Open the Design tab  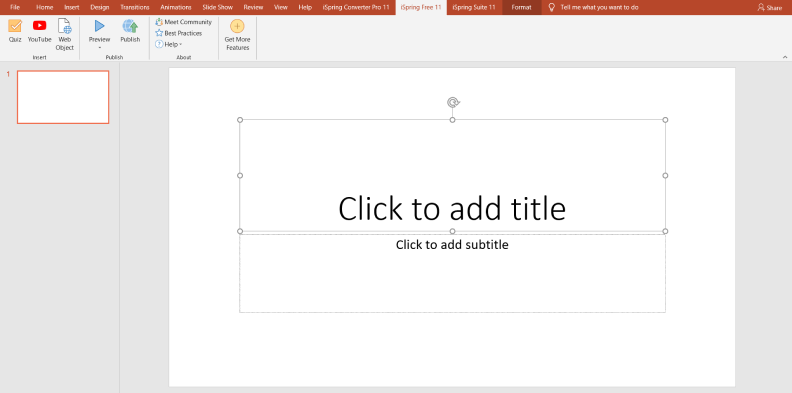(100, 8)
